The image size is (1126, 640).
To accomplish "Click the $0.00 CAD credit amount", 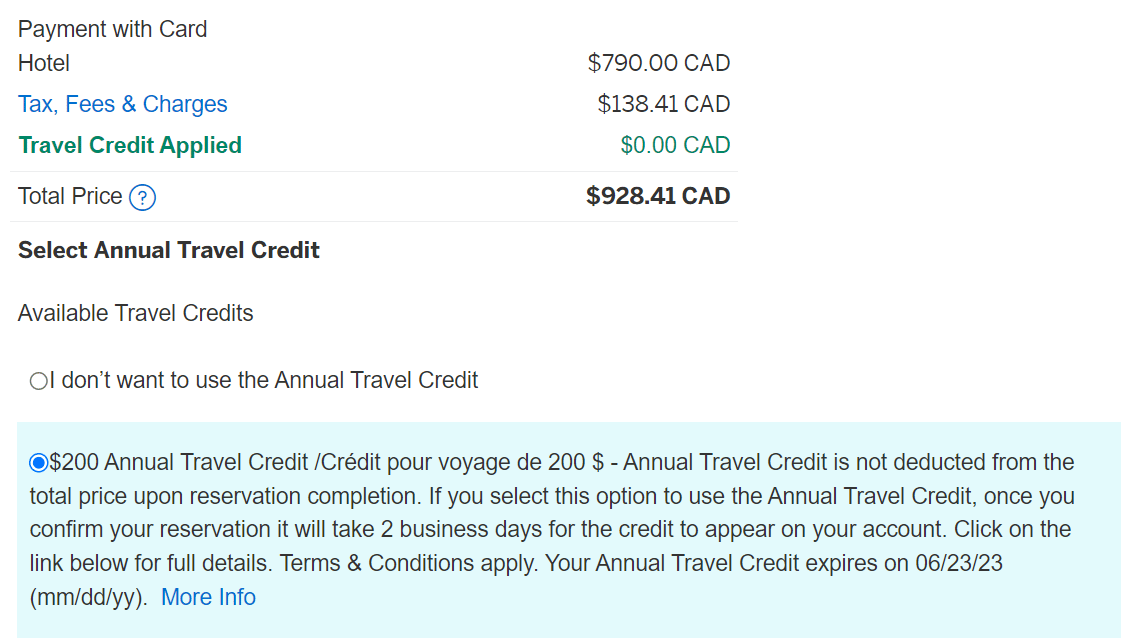I will pos(675,145).
